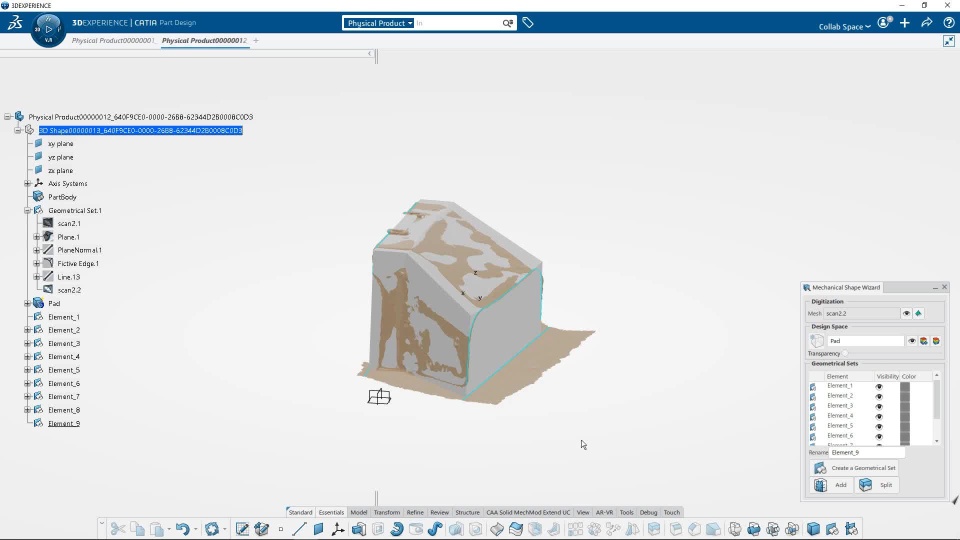Click the Transparency slider handle
The image size is (960, 540).
[x=845, y=353]
